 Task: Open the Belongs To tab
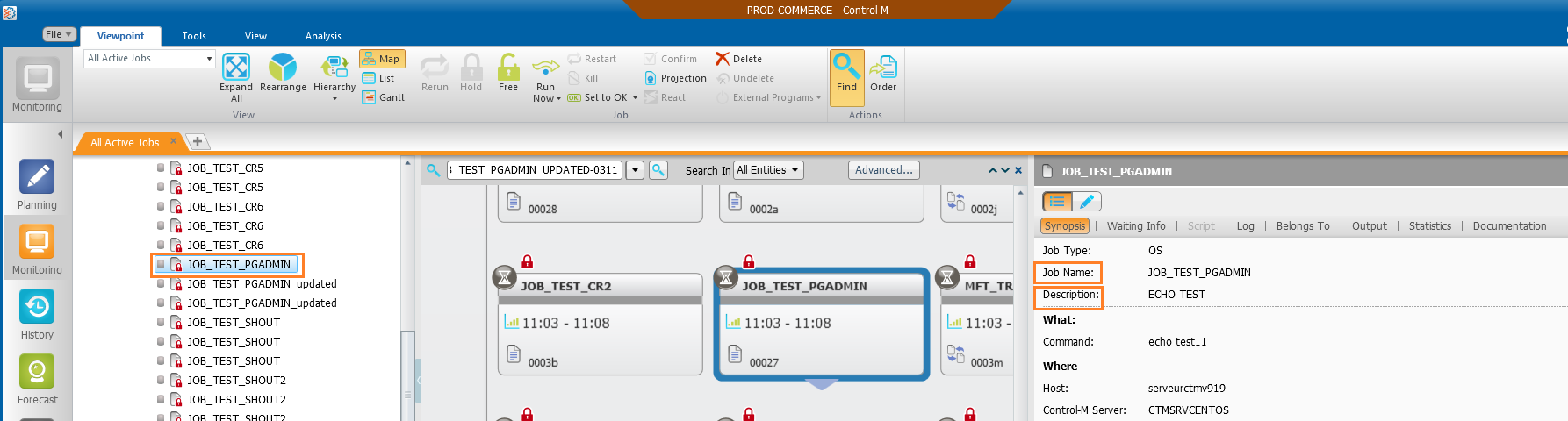[1303, 225]
